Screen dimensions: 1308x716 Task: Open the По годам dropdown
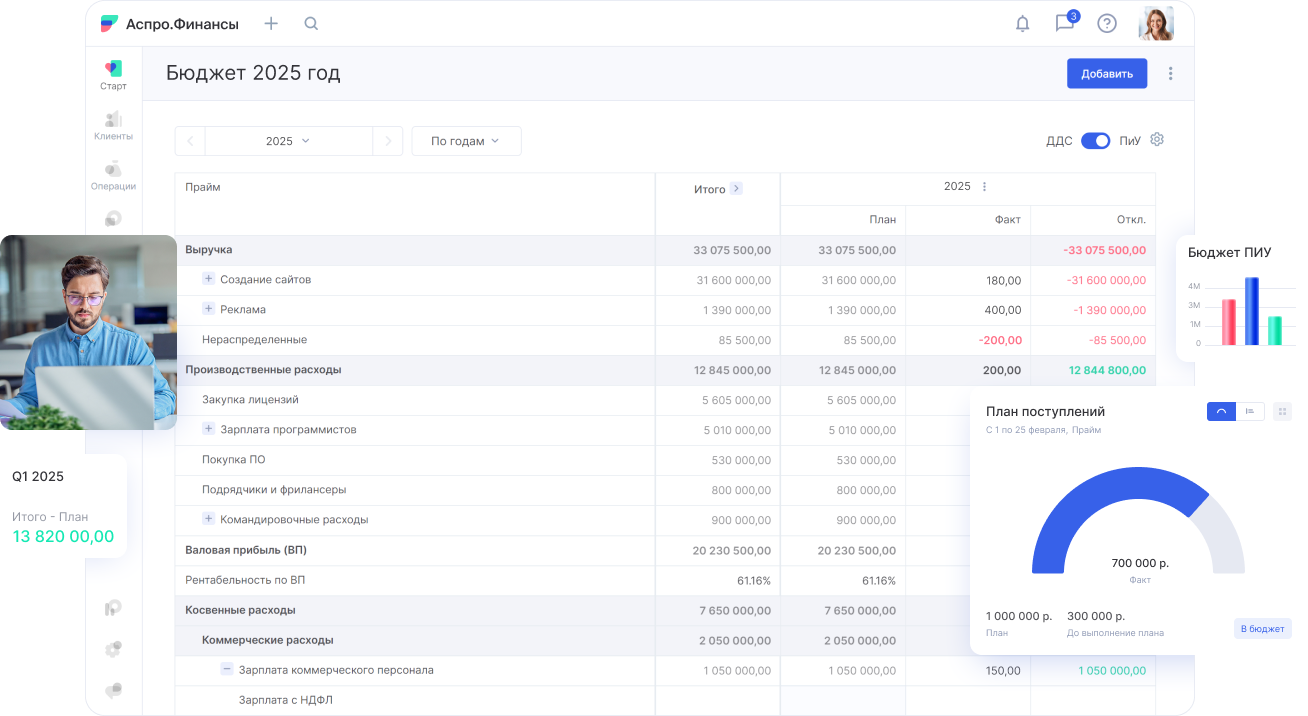(x=466, y=141)
